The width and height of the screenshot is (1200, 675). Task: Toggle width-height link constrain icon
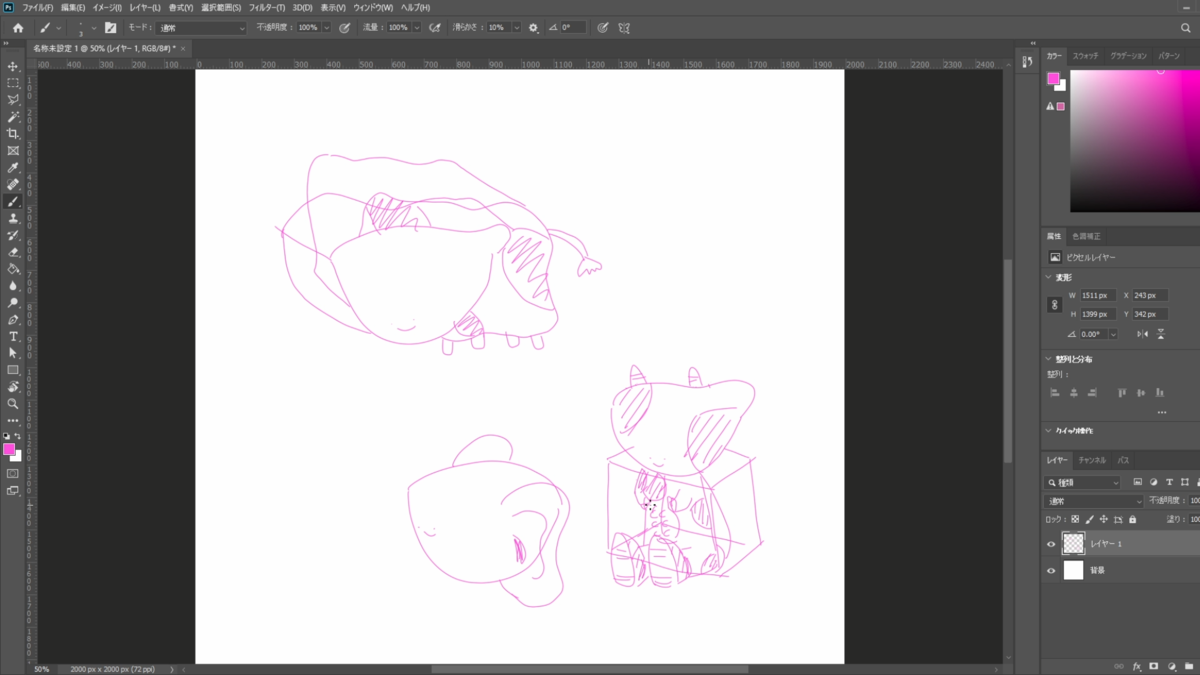pyautogui.click(x=1054, y=305)
